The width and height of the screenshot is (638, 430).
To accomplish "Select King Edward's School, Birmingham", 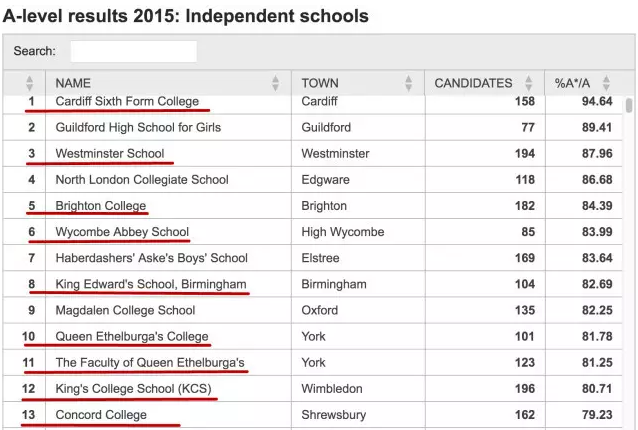I will pos(151,284).
